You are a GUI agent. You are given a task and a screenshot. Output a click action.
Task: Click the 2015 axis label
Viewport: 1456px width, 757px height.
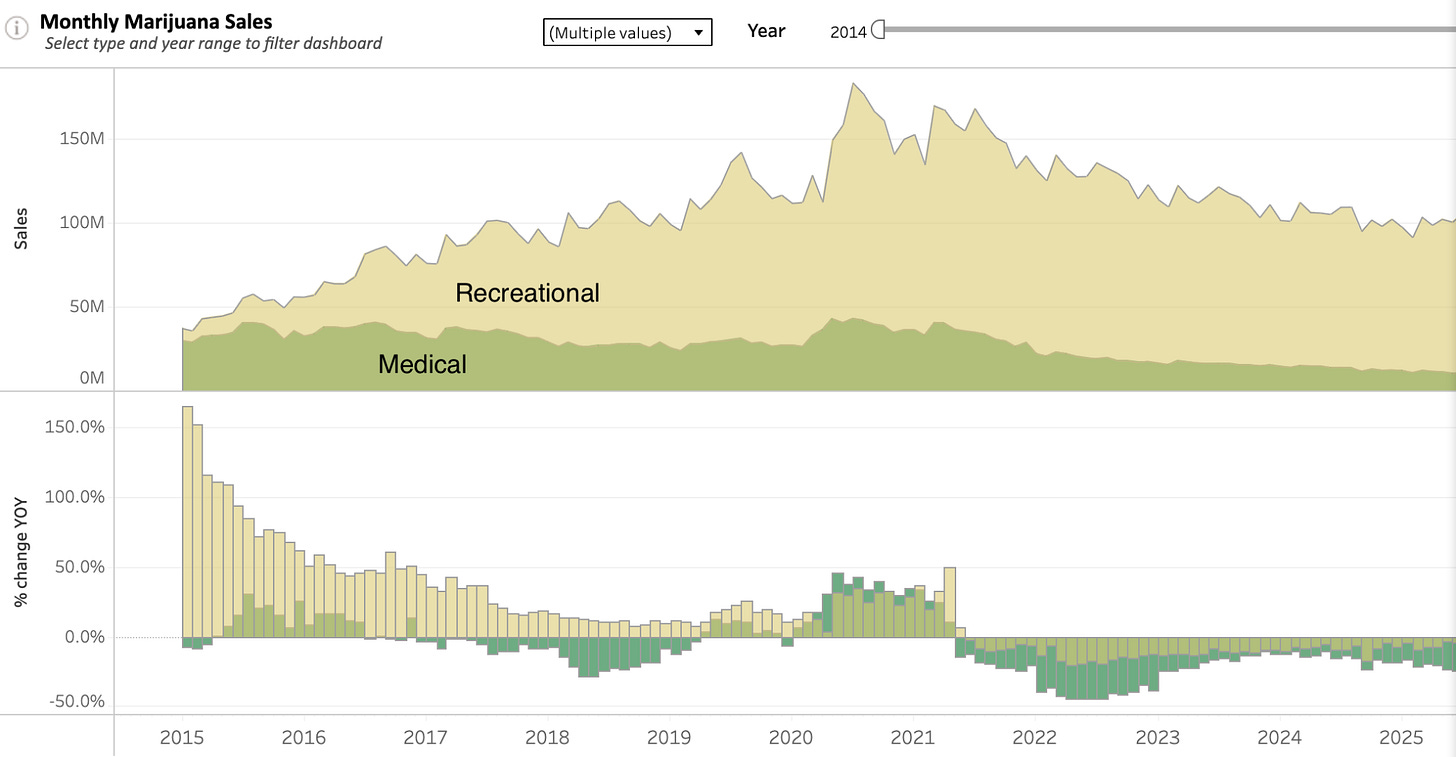(181, 737)
